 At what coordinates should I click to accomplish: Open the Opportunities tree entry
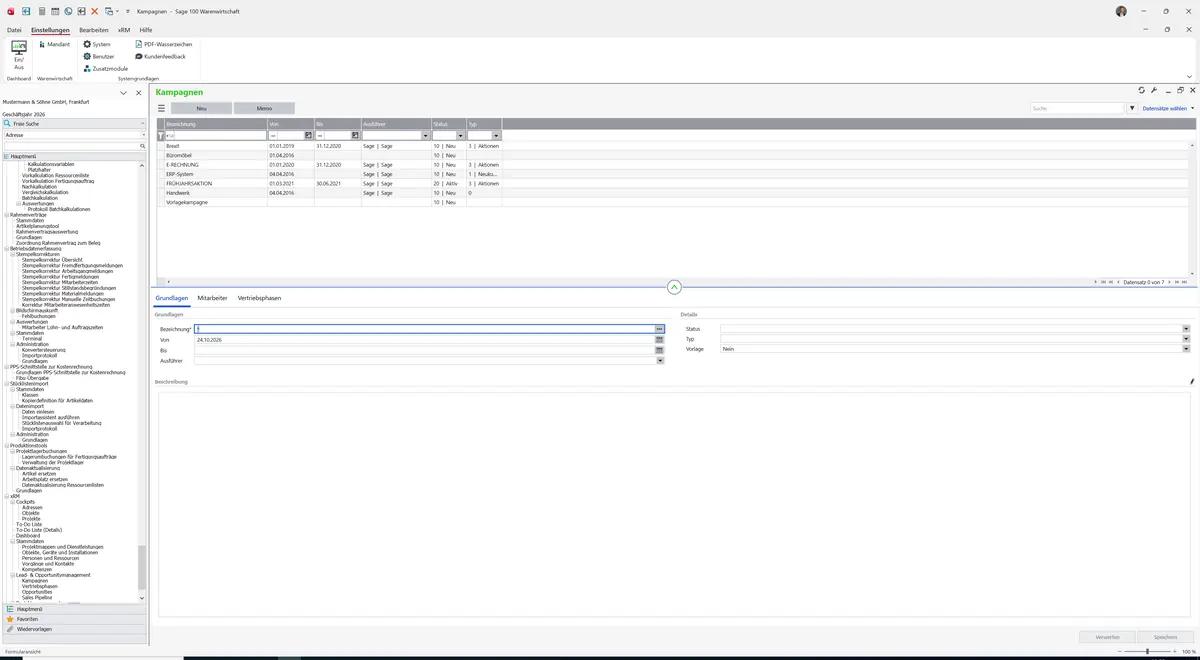coord(37,592)
